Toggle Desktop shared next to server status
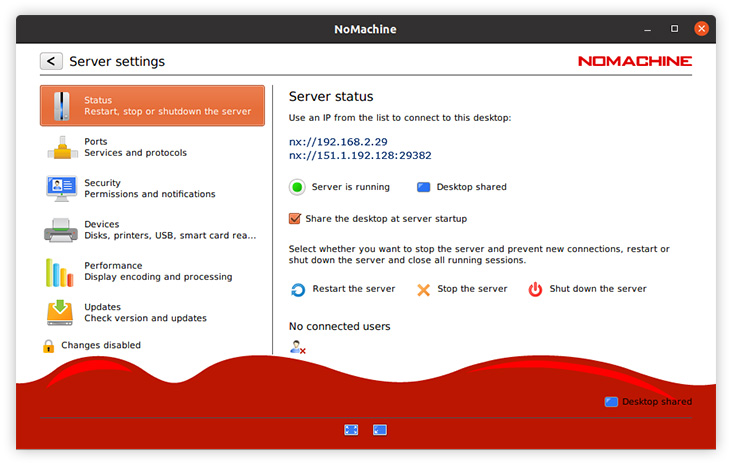The image size is (730, 466). click(423, 187)
